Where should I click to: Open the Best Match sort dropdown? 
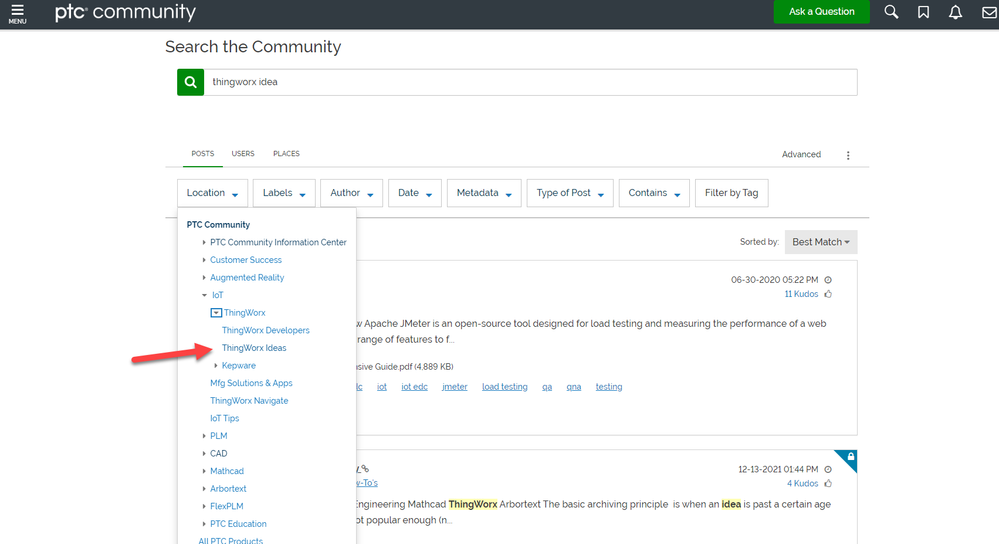point(821,242)
